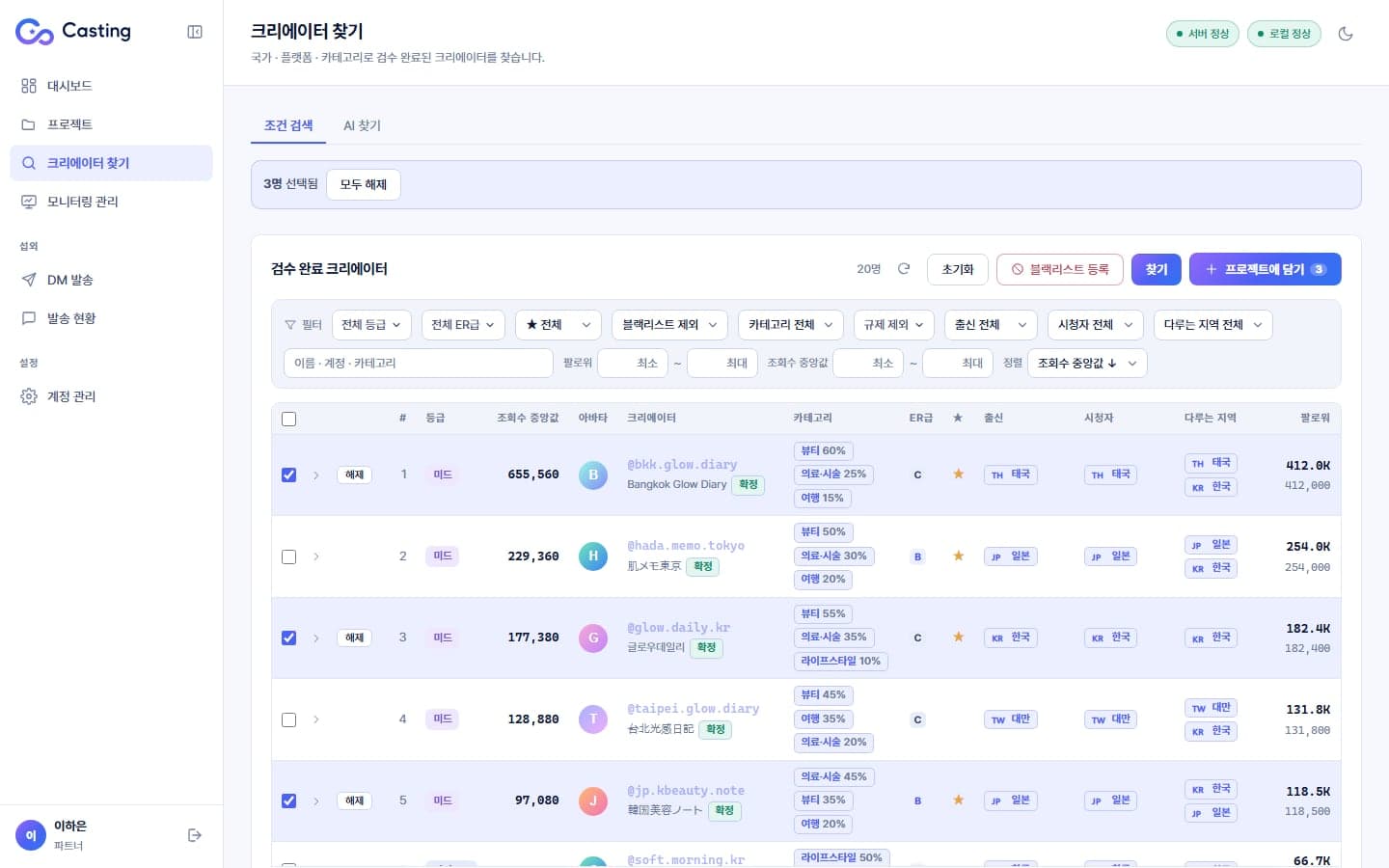Expand the @taipei.glow.diary row chevron
The image size is (1389, 868).
tap(316, 719)
